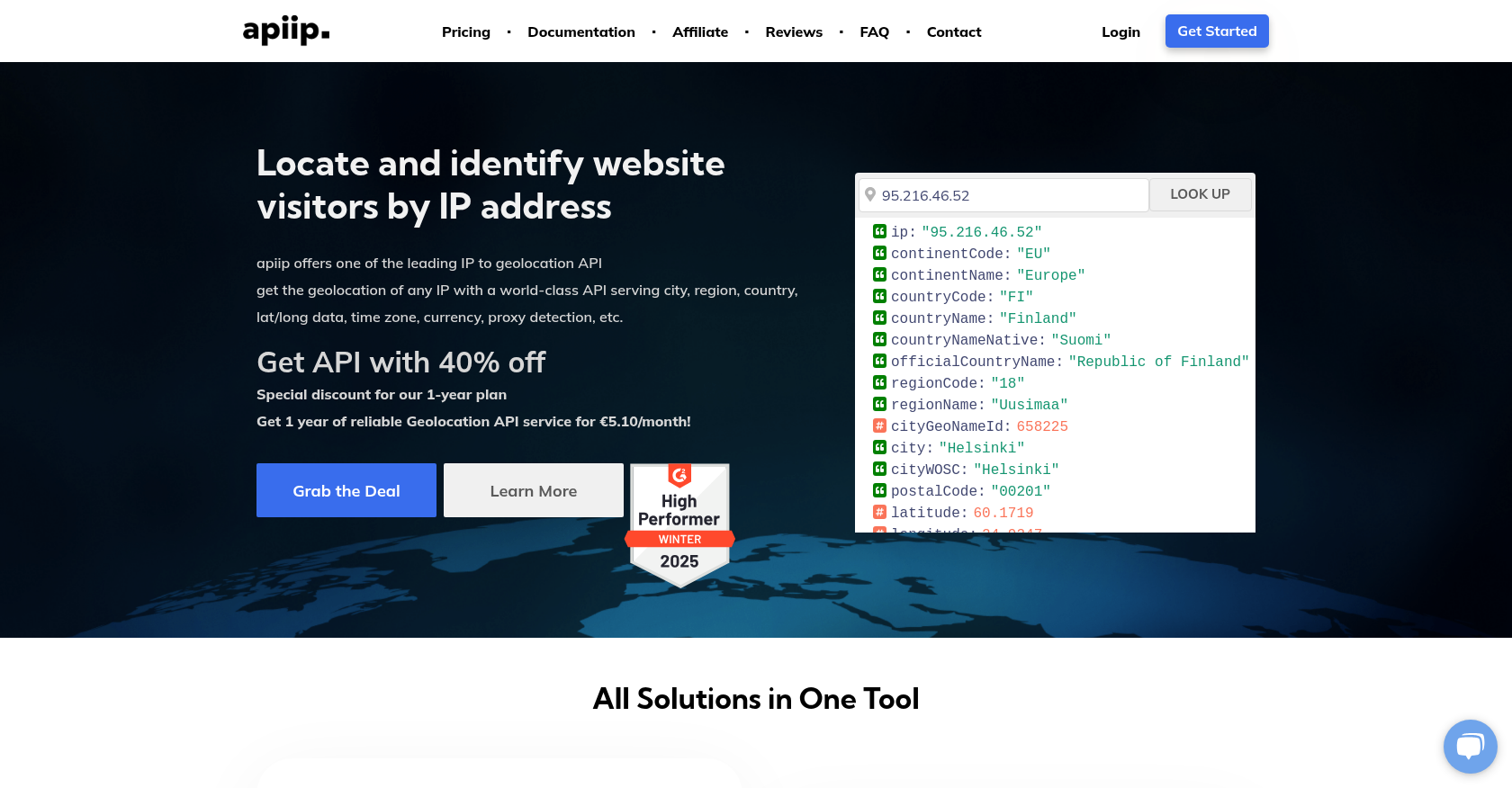Click the string icon beside continentName

(x=879, y=274)
